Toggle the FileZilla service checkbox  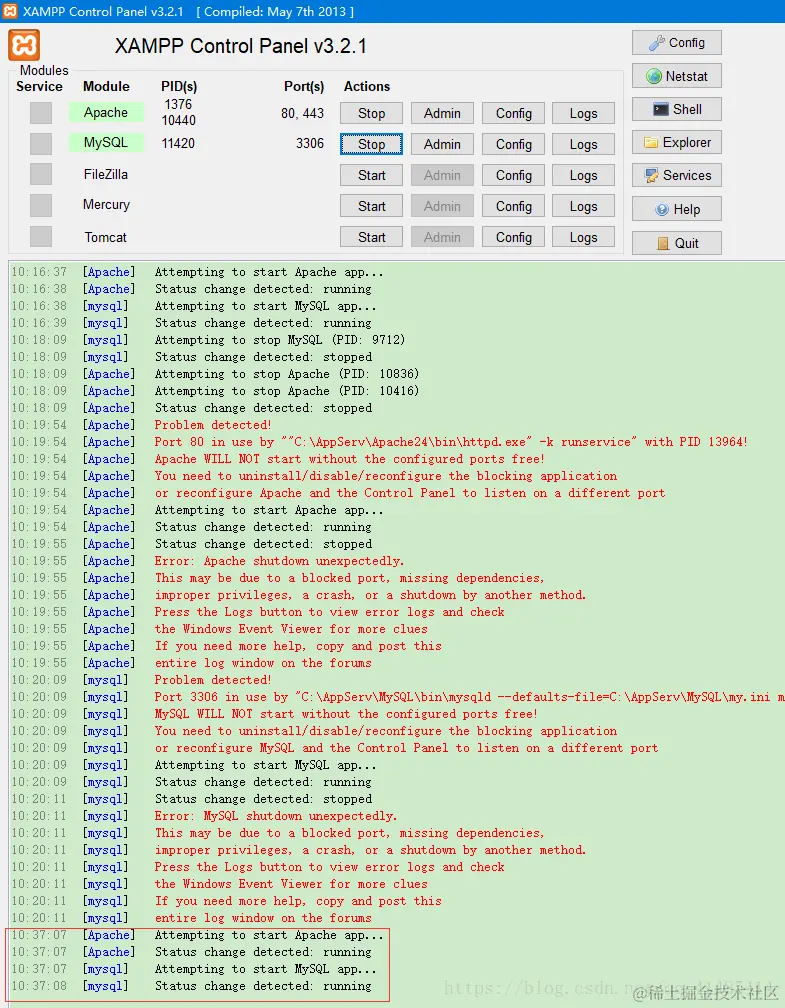tap(41, 175)
